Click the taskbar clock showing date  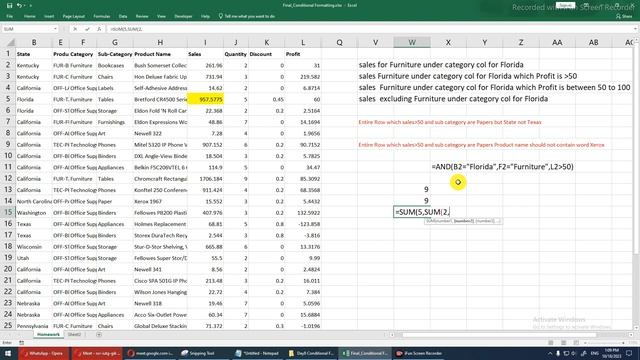611,353
